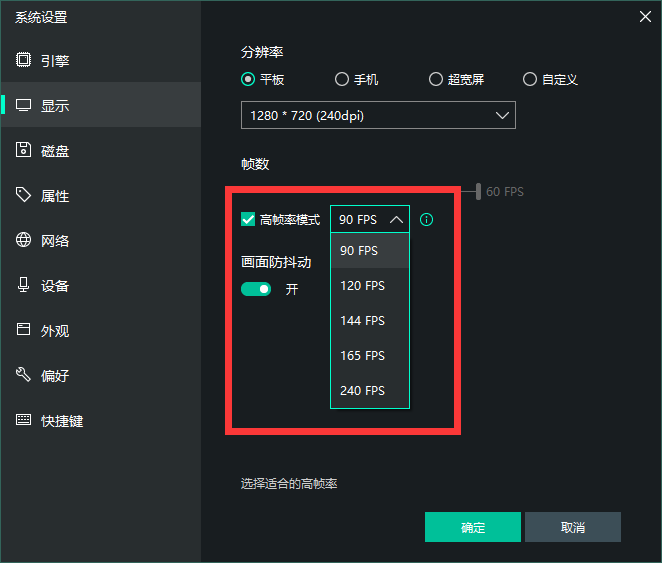This screenshot has height=563, width=662.
Task: Click the shortcut keyboard icon
Action: (23, 420)
